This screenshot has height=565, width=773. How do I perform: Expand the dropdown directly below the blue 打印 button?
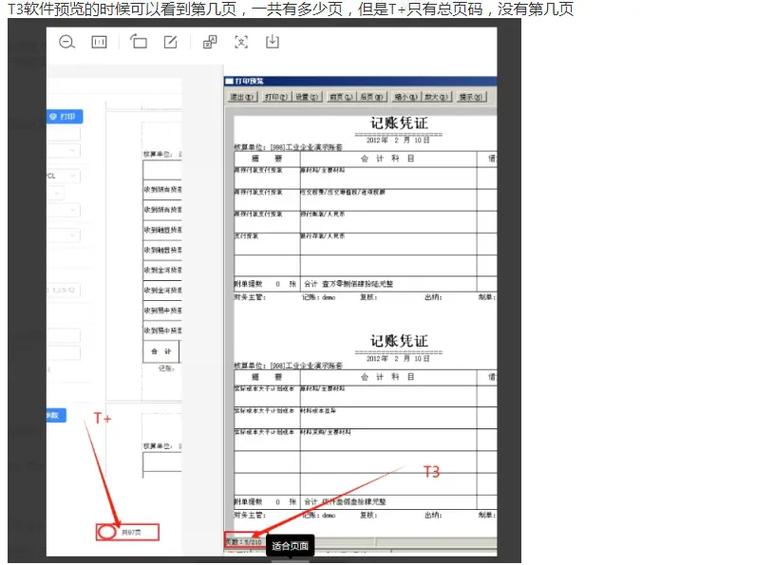63,151
